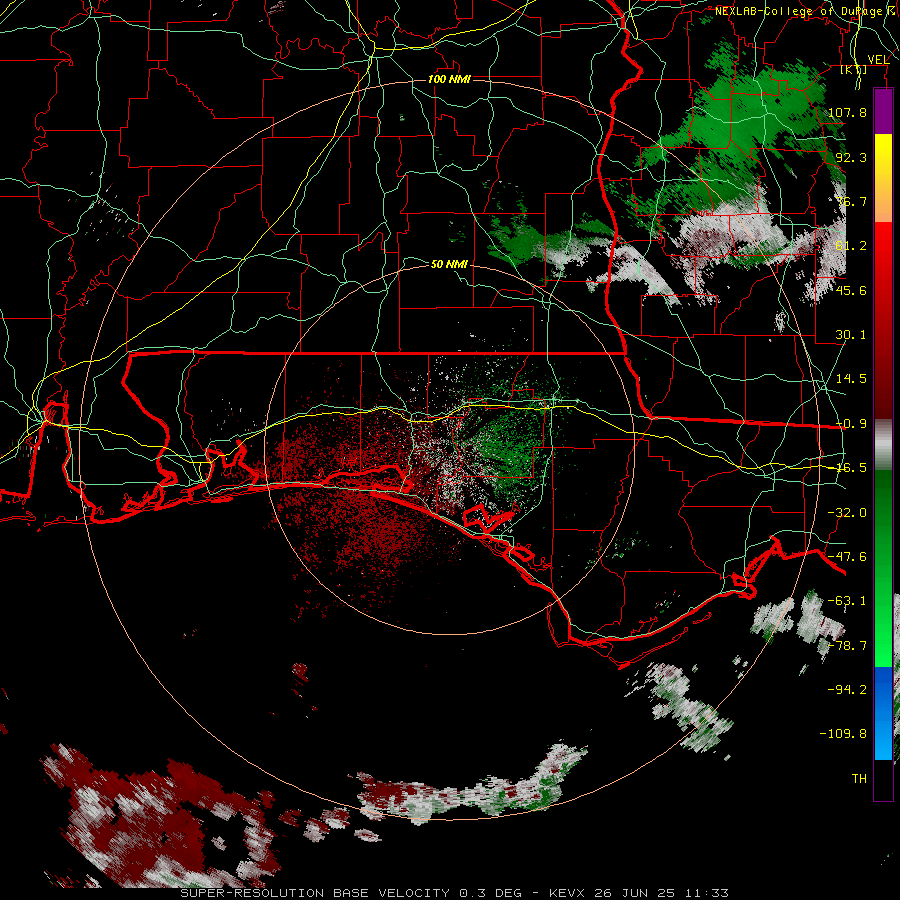Viewport: 900px width, 900px height.
Task: Click the 50 NMI range ring label
Action: (x=449, y=264)
